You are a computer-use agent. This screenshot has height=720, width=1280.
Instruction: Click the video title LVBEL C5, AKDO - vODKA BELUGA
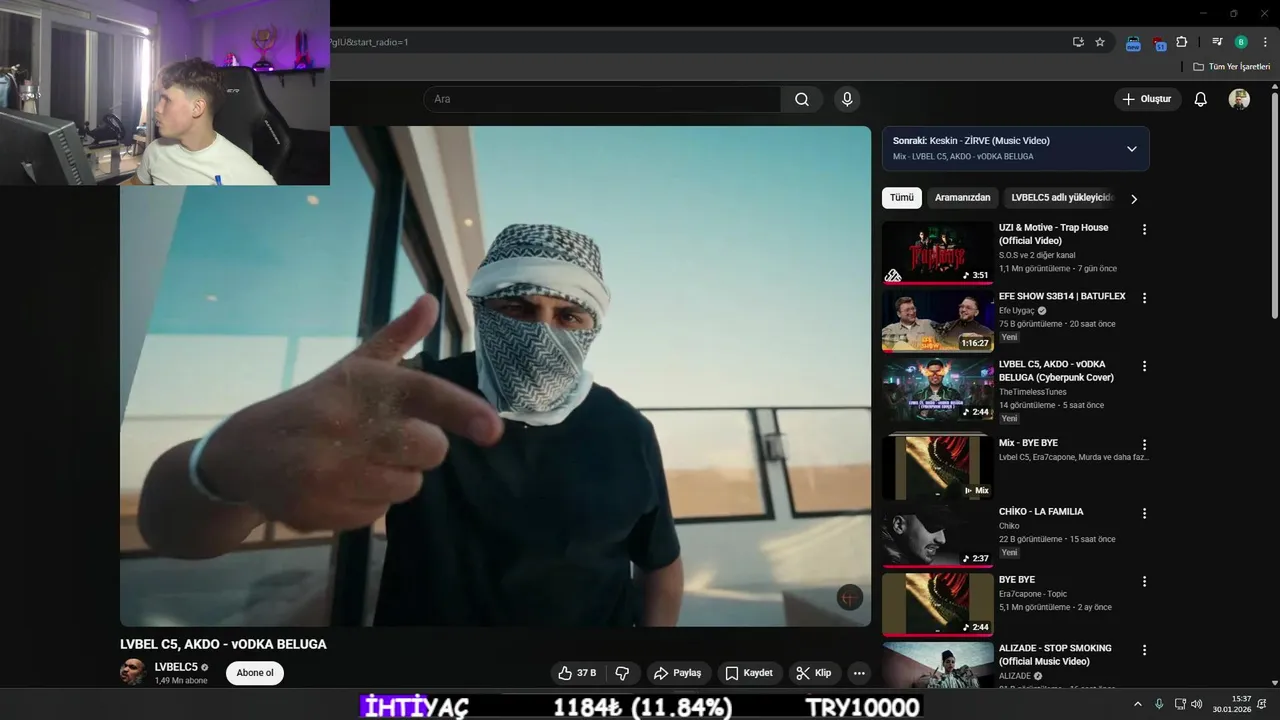(223, 644)
